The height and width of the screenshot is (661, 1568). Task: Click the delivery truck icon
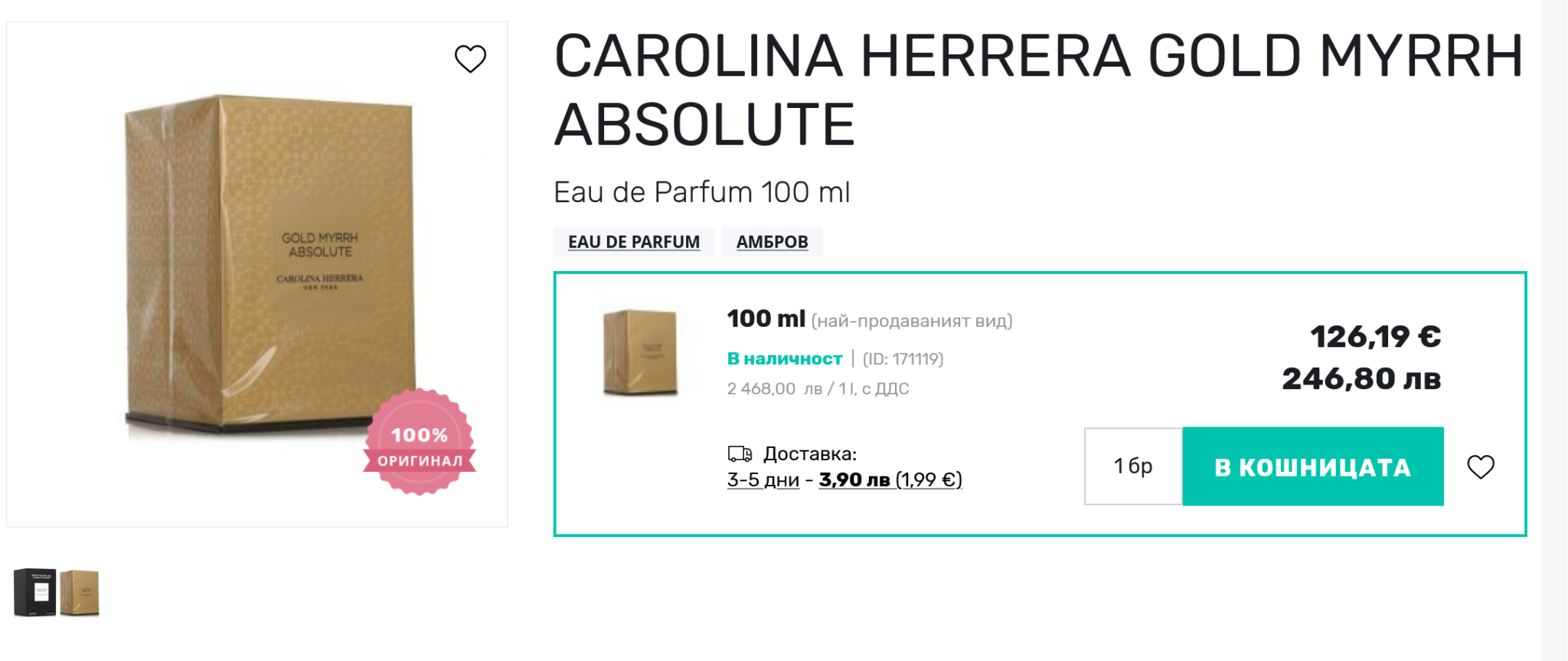pos(740,454)
